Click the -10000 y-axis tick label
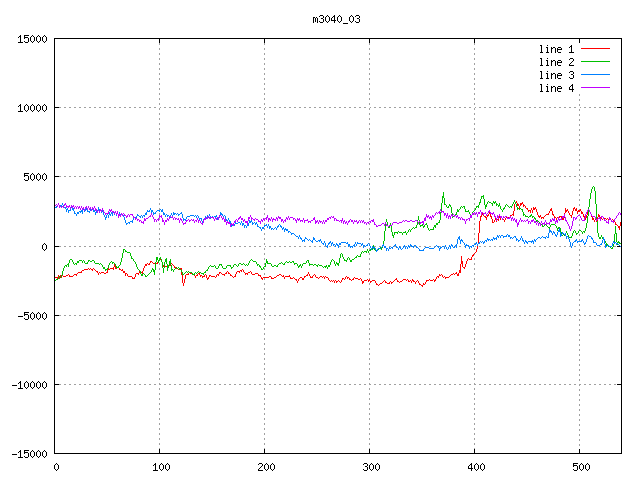This screenshot has width=640, height=480. click(x=28, y=384)
